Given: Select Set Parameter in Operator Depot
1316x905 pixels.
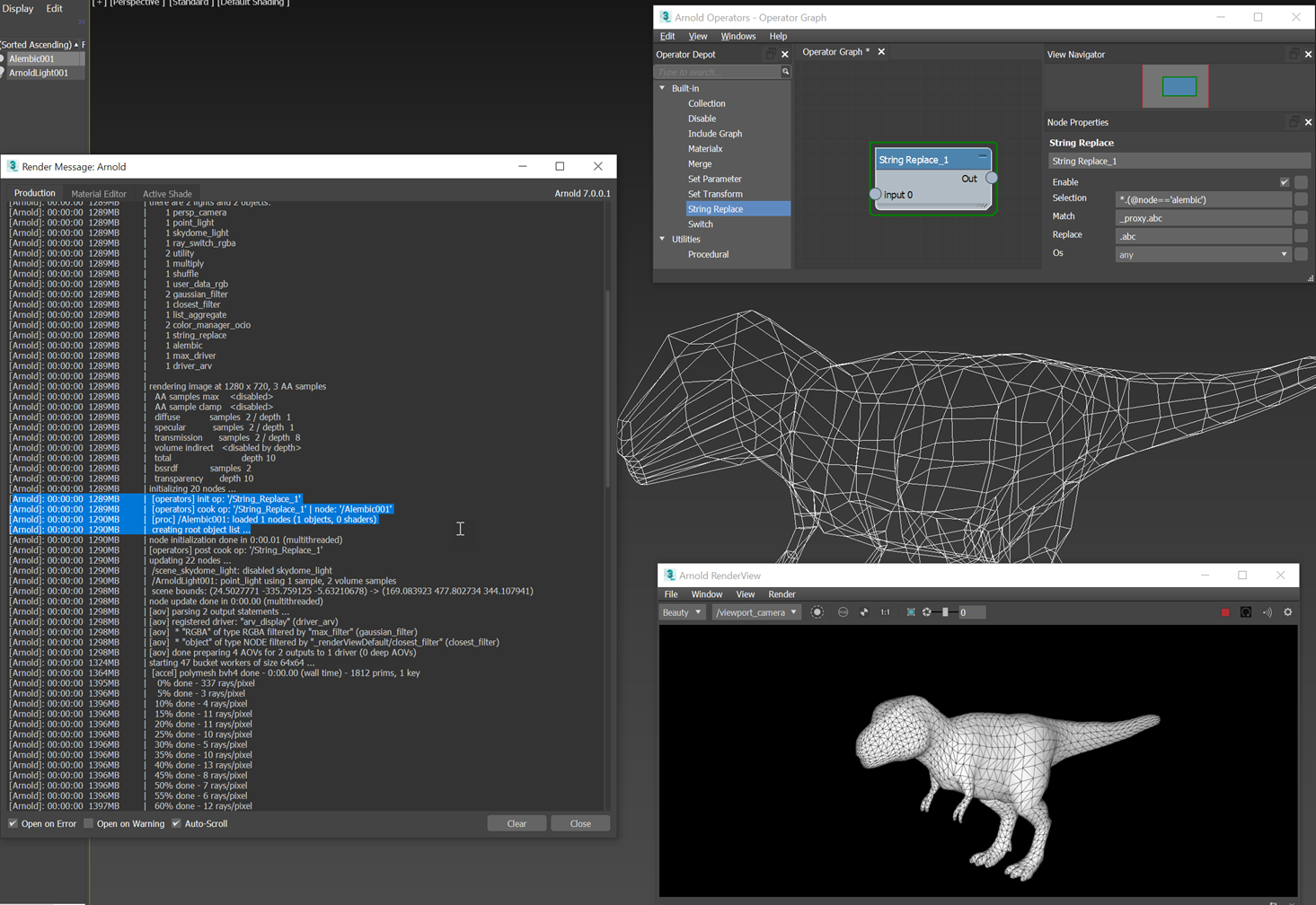Looking at the screenshot, I should click(715, 179).
